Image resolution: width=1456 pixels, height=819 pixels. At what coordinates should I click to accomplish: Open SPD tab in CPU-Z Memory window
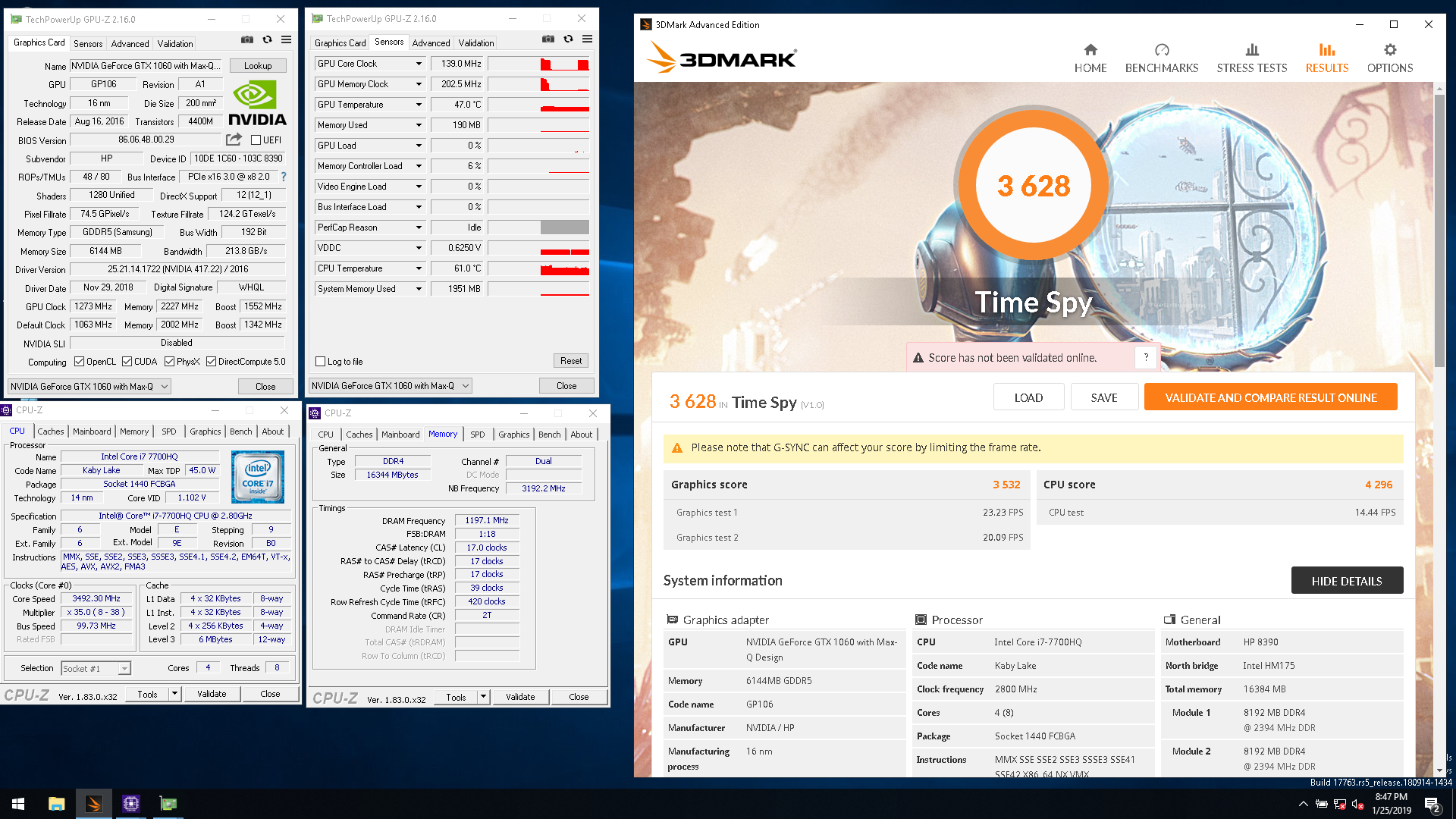[478, 435]
